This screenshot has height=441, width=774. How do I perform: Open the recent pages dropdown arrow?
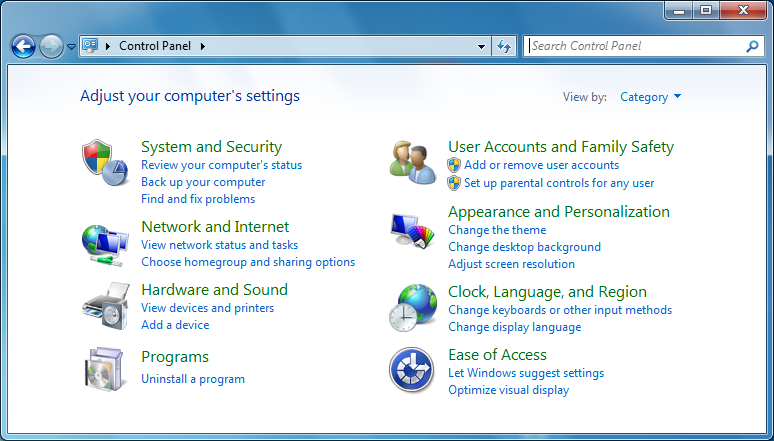pos(71,46)
